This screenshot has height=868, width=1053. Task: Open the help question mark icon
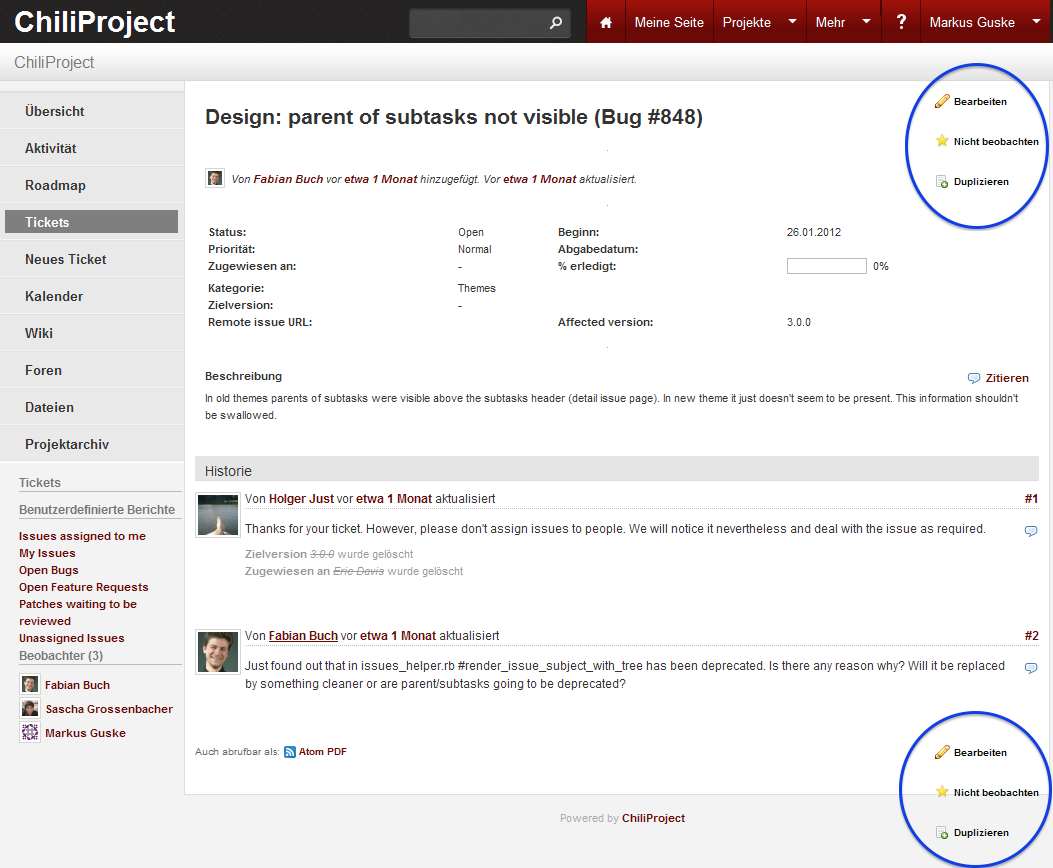click(x=901, y=22)
